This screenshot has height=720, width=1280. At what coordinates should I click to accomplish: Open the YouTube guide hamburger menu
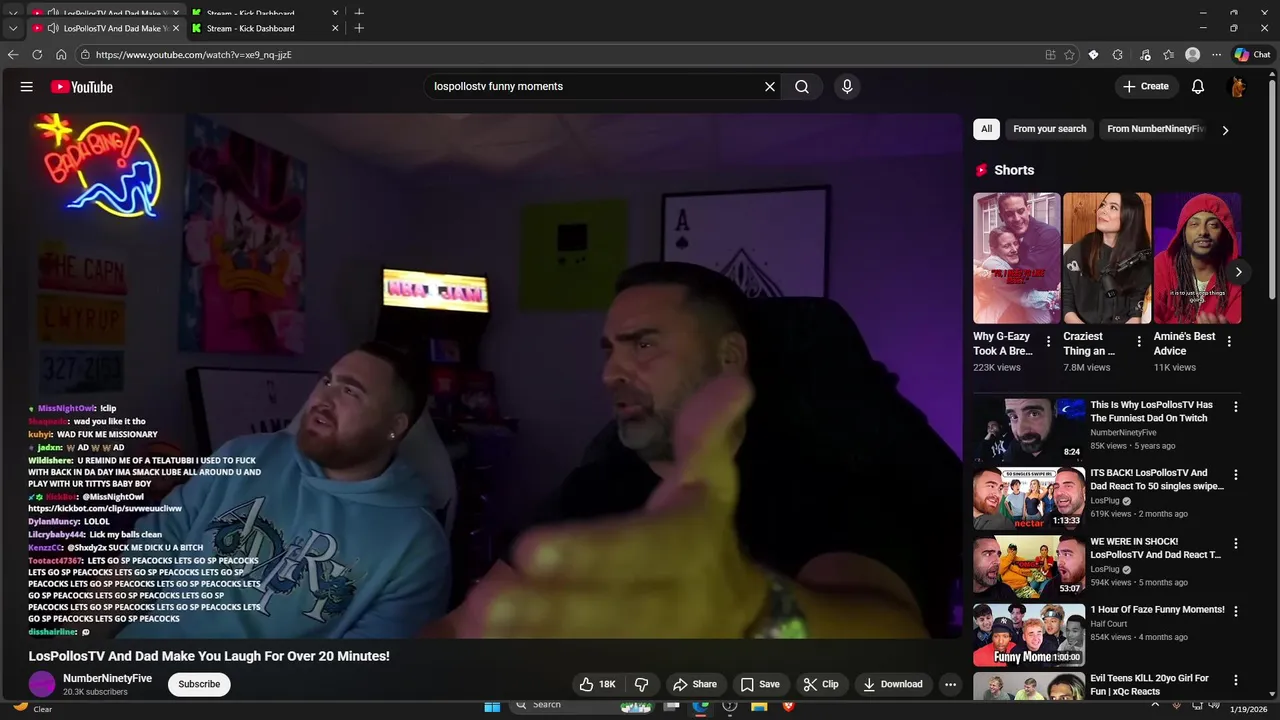click(x=27, y=87)
